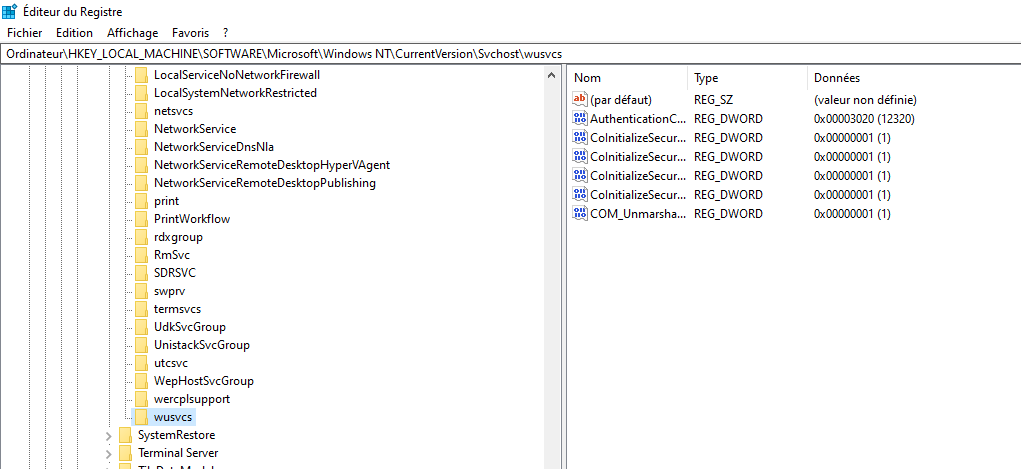
Task: Click the swprv folder icon
Action: (x=141, y=291)
